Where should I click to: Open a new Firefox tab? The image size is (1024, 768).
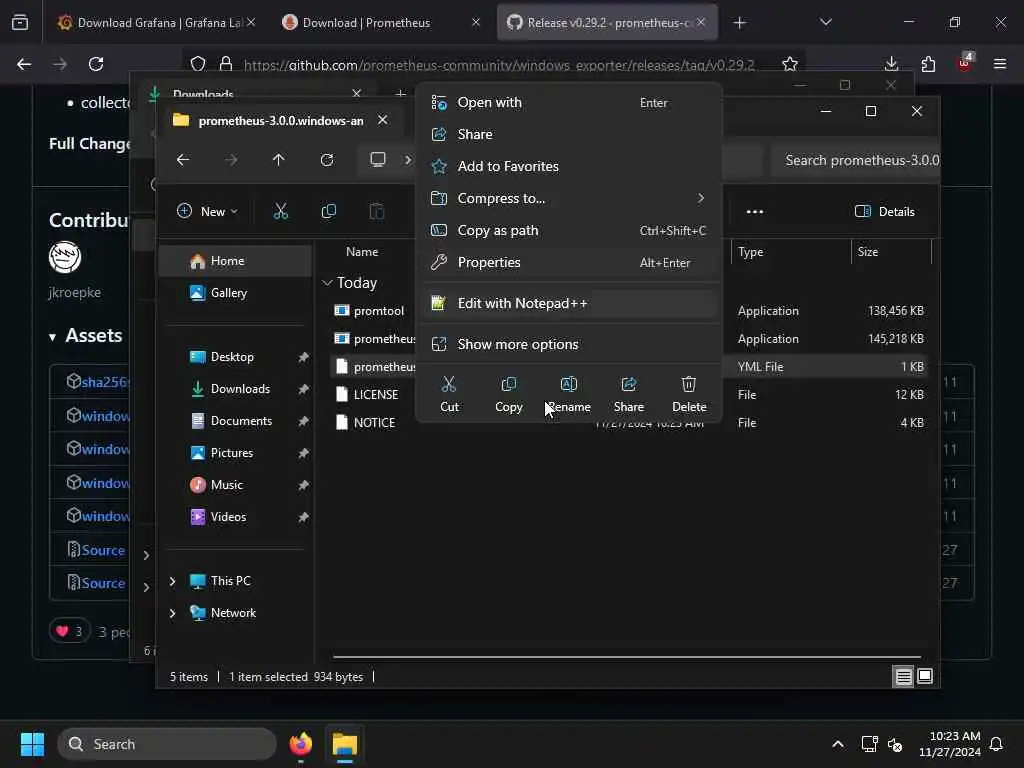pos(739,23)
